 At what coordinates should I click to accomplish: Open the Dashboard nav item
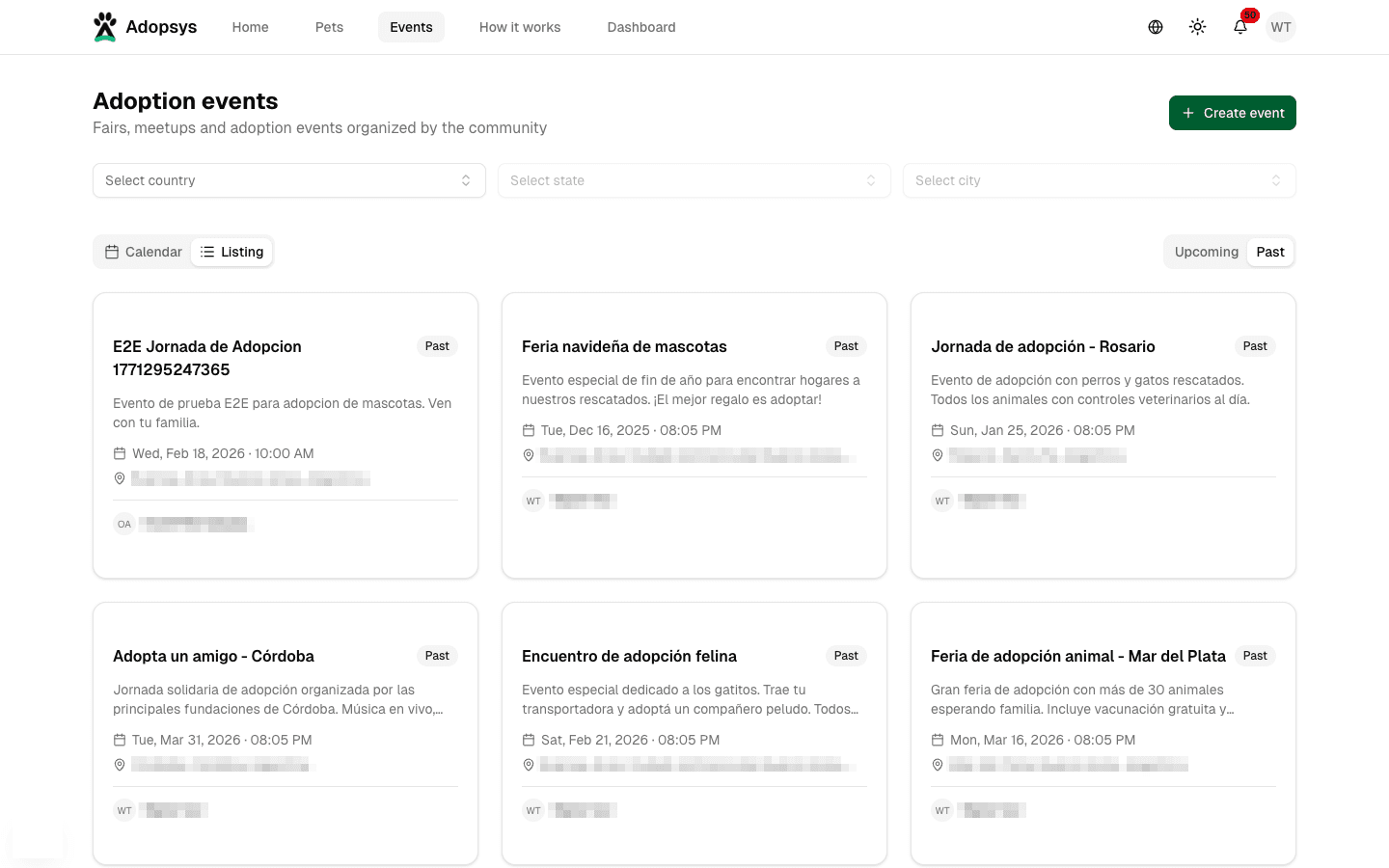pos(640,27)
